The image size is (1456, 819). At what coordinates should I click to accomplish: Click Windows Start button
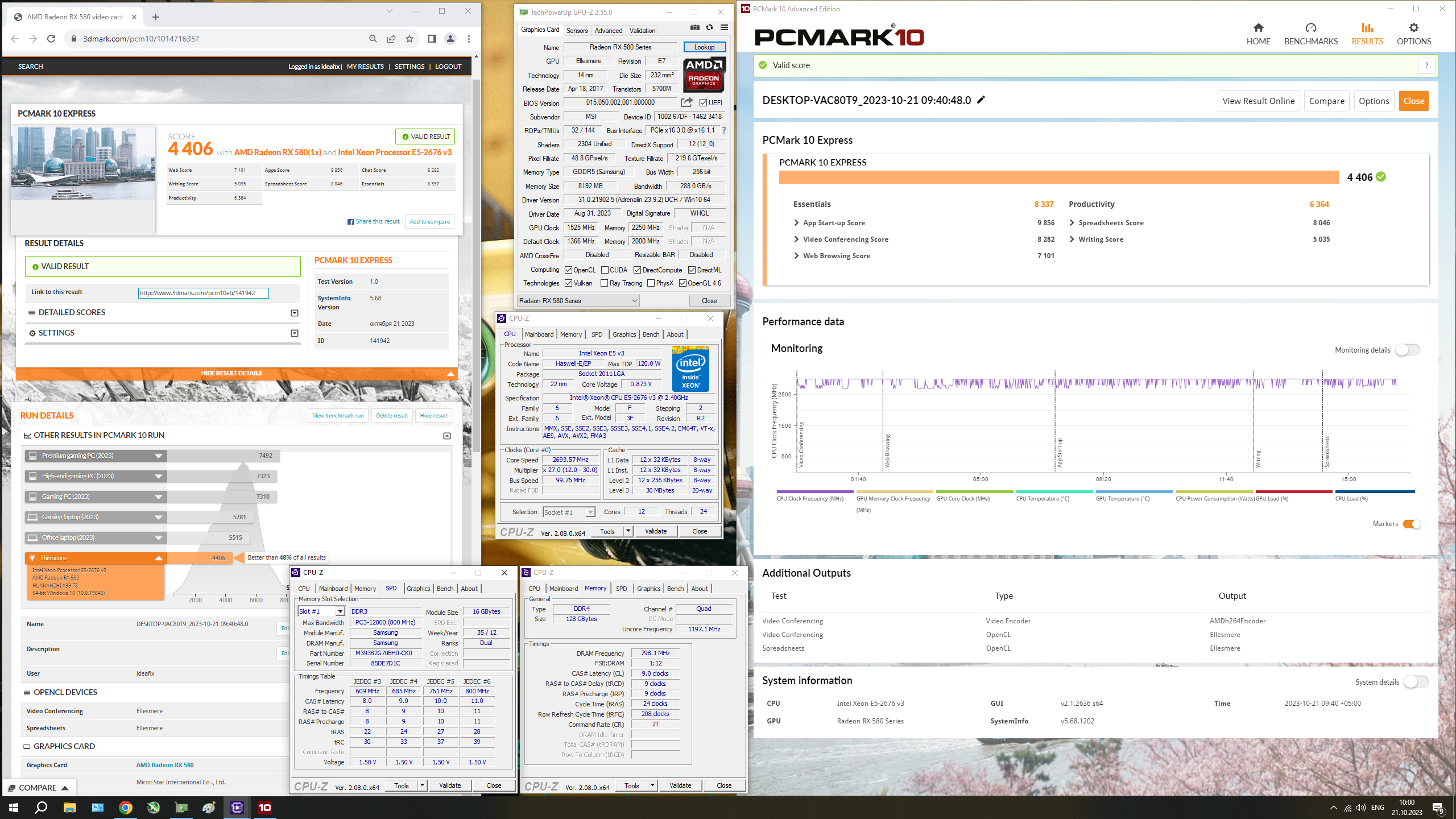14,807
